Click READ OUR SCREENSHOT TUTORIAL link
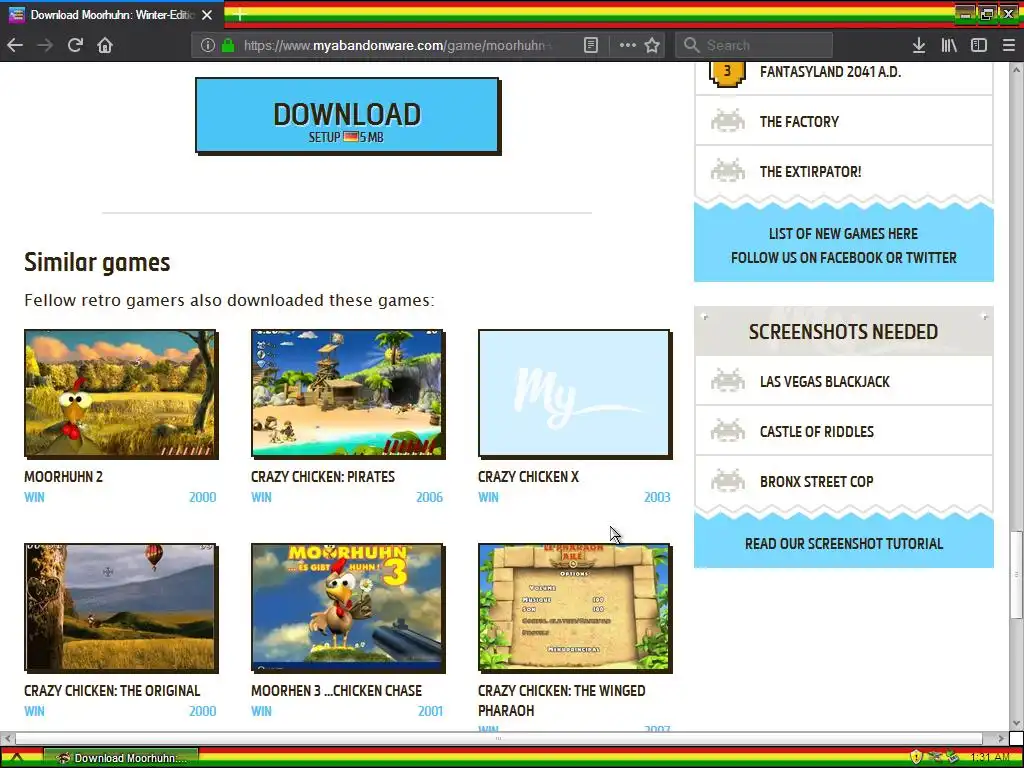 (844, 544)
